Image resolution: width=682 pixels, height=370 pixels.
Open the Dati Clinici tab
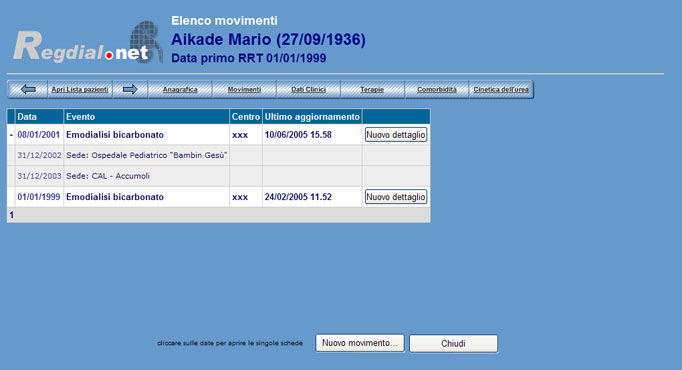(308, 90)
